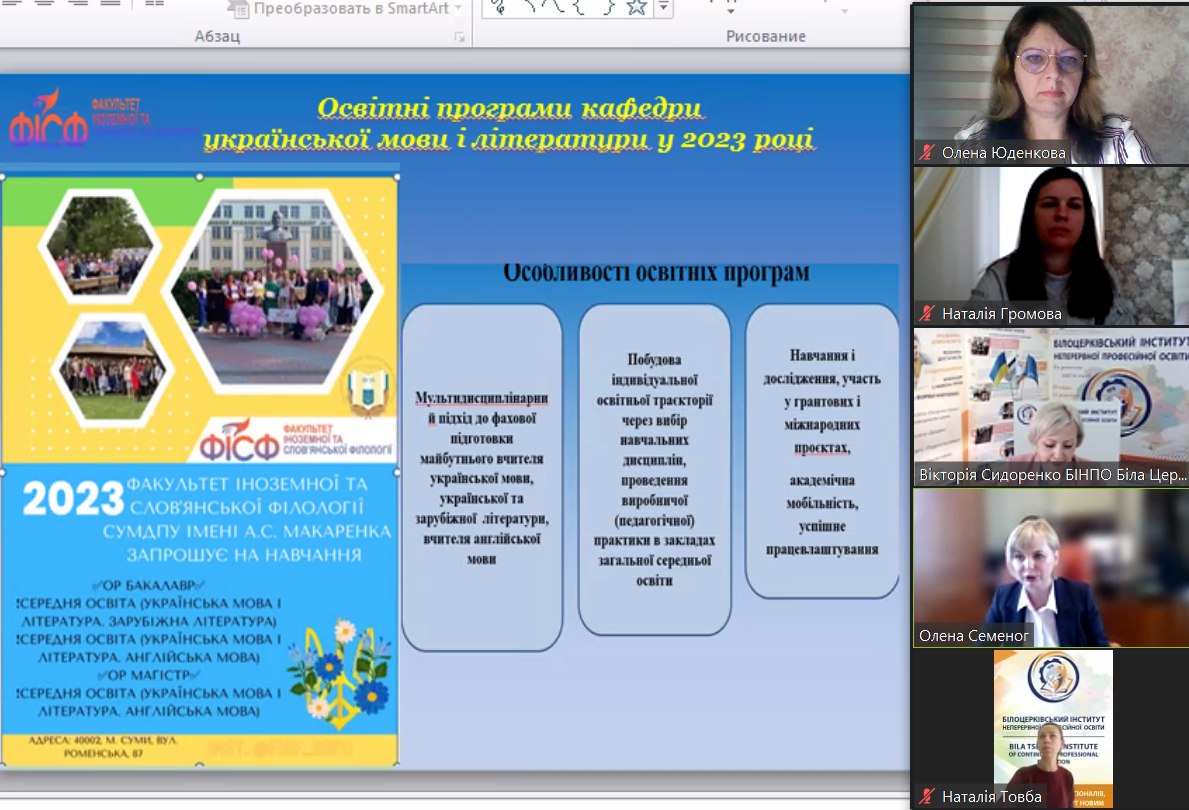Expand the shapes gallery with More arrow
The width and height of the screenshot is (1189, 810).
tap(663, 9)
